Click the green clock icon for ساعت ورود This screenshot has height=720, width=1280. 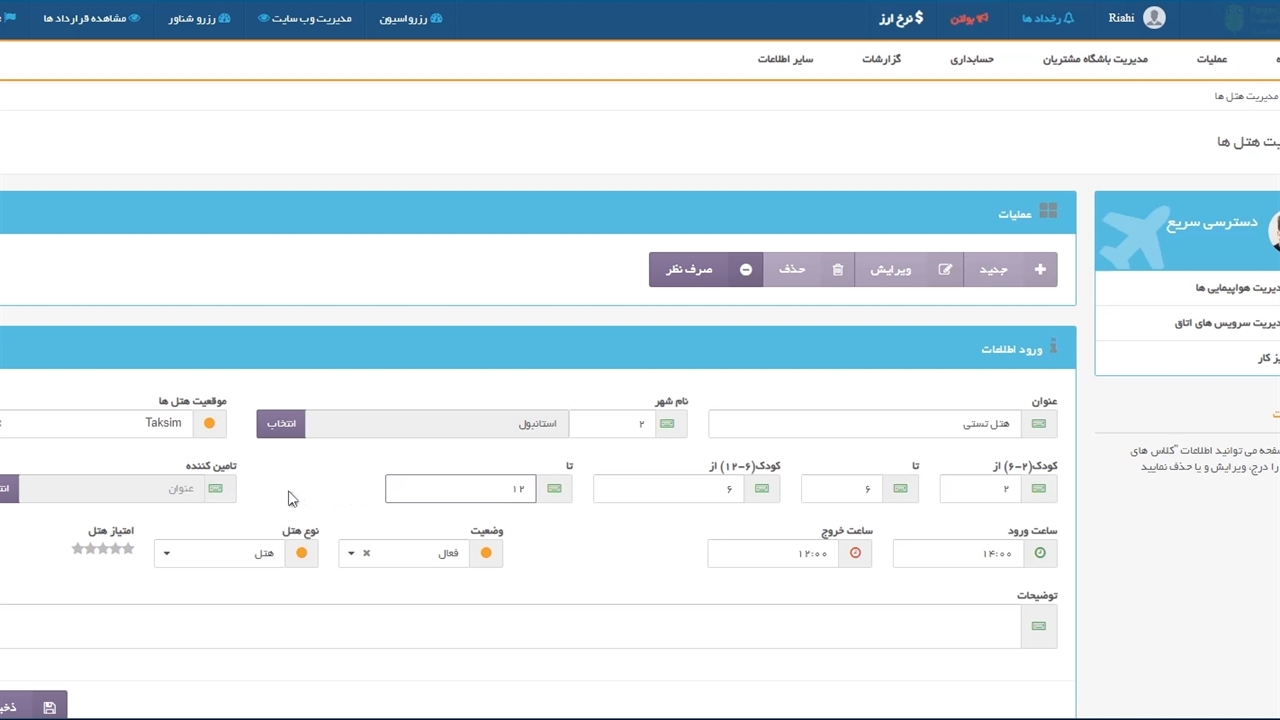[x=1039, y=553]
